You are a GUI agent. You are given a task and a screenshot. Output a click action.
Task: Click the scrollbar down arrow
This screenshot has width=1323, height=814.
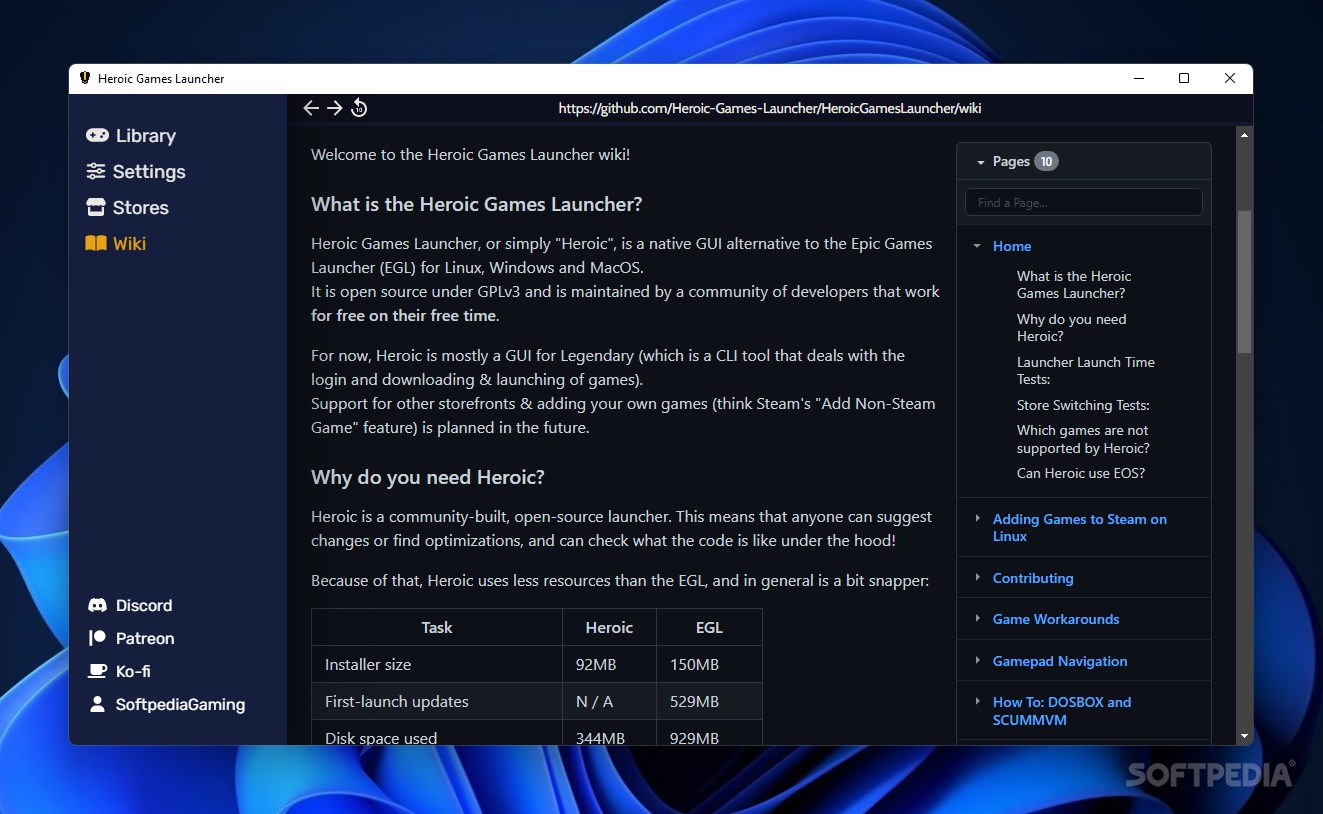point(1244,736)
